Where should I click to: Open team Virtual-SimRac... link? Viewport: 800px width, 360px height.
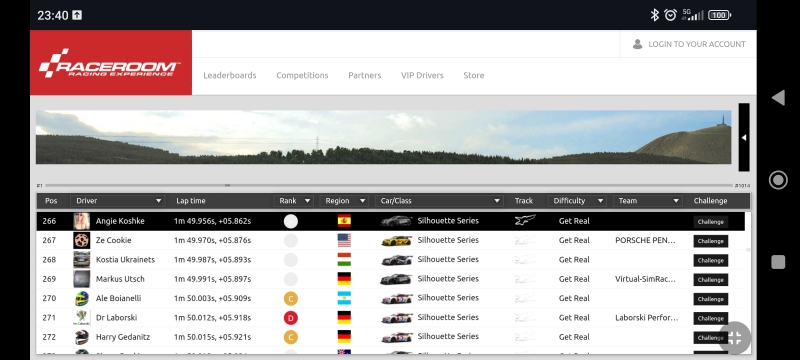coord(645,279)
